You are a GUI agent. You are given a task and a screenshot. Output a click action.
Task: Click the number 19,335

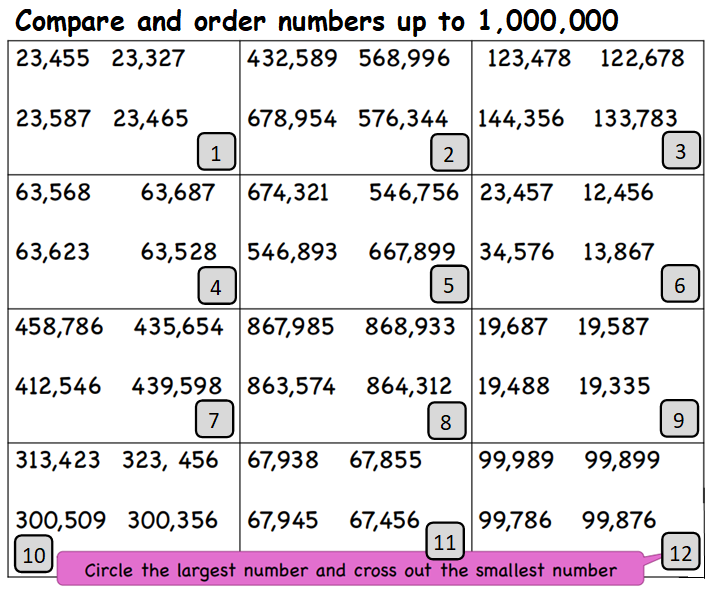[x=614, y=386]
